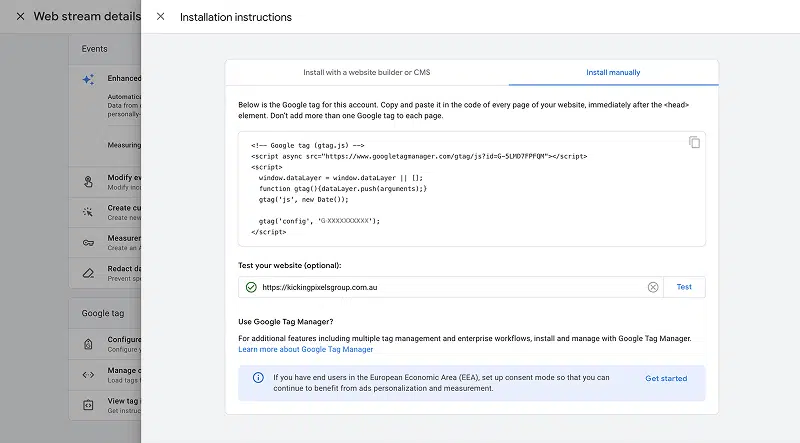Click the View tag instructions icon
800x443 pixels.
[88, 405]
